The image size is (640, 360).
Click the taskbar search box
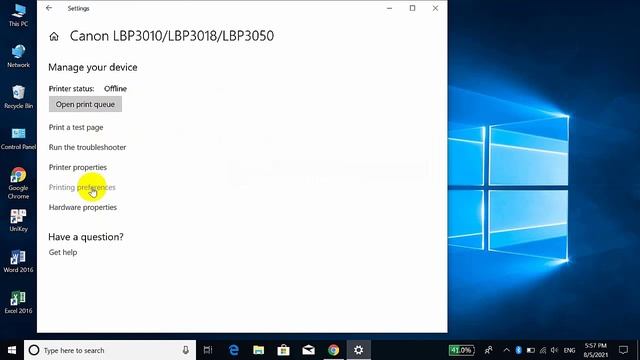point(110,350)
